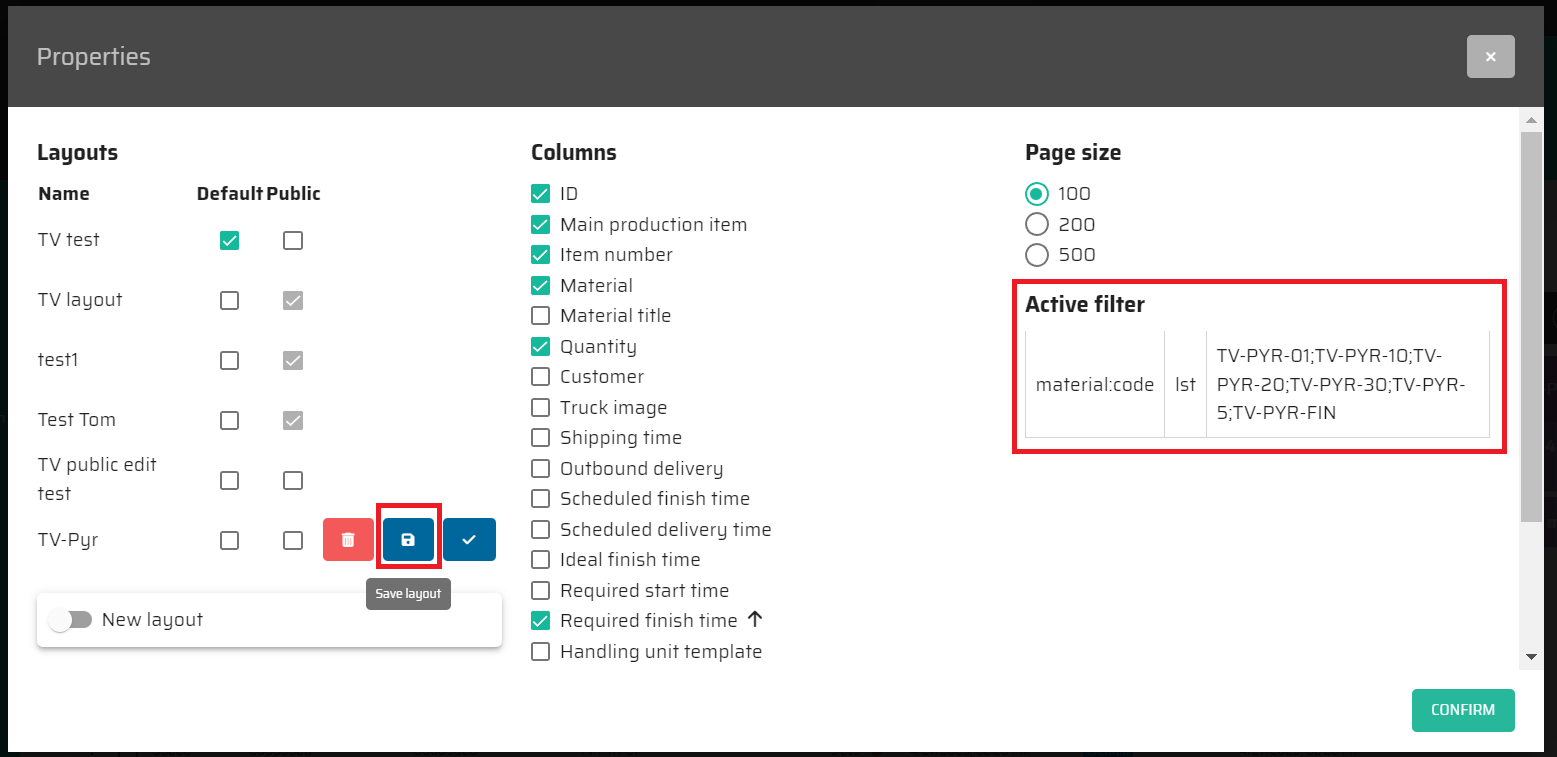Delete the TV-Pyr layout with trash icon
Viewport: 1557px width, 757px height.
348,540
